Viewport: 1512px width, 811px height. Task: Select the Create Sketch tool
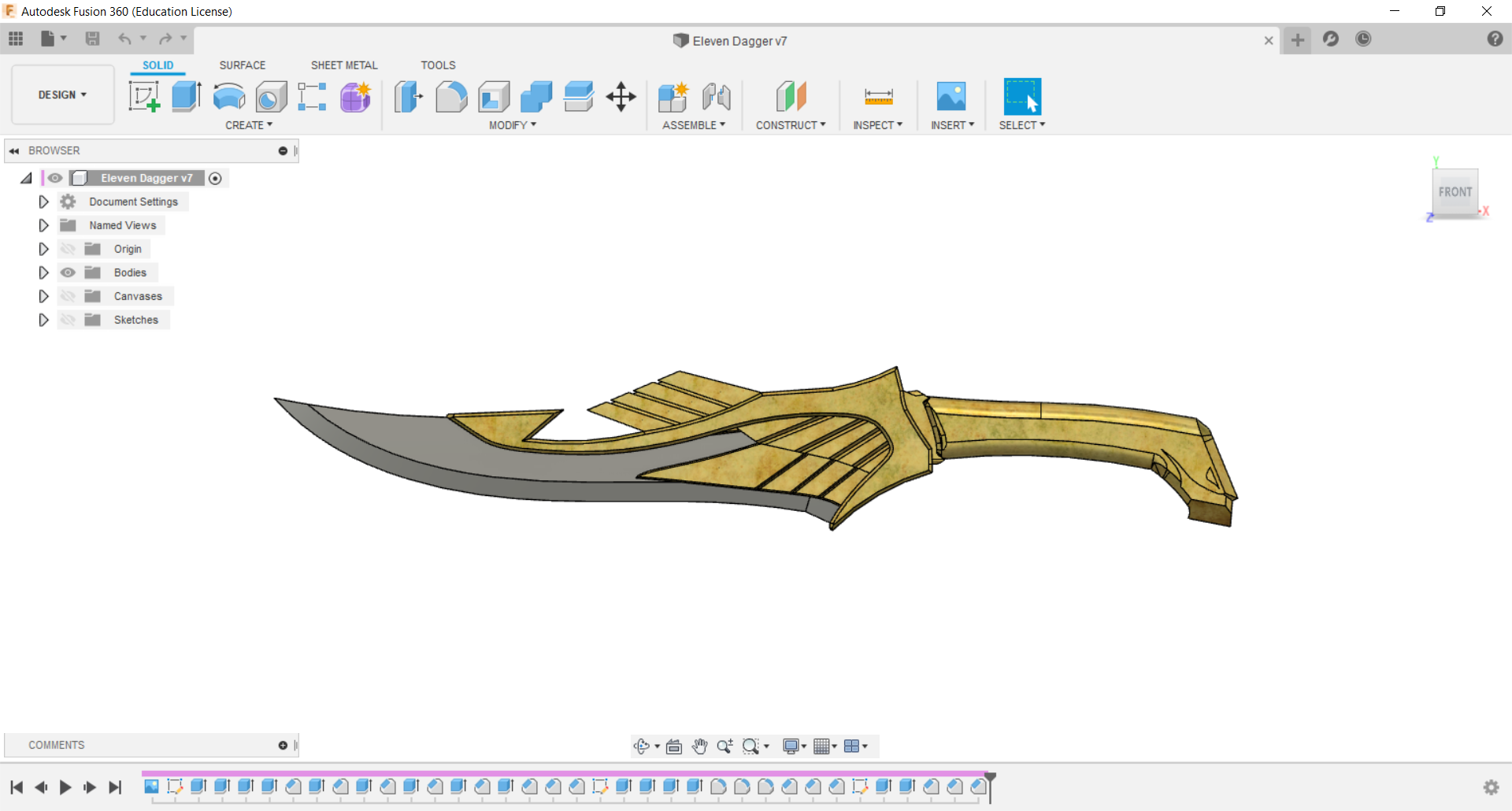(x=144, y=97)
